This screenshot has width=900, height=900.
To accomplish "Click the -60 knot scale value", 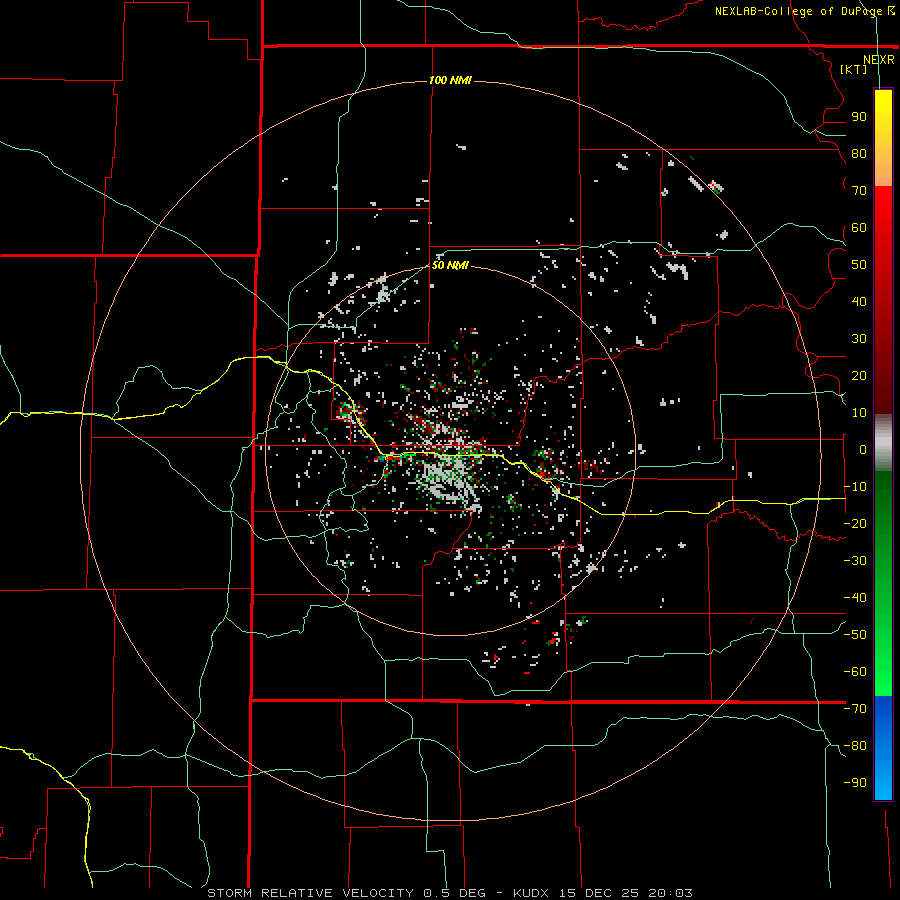I will [x=855, y=672].
